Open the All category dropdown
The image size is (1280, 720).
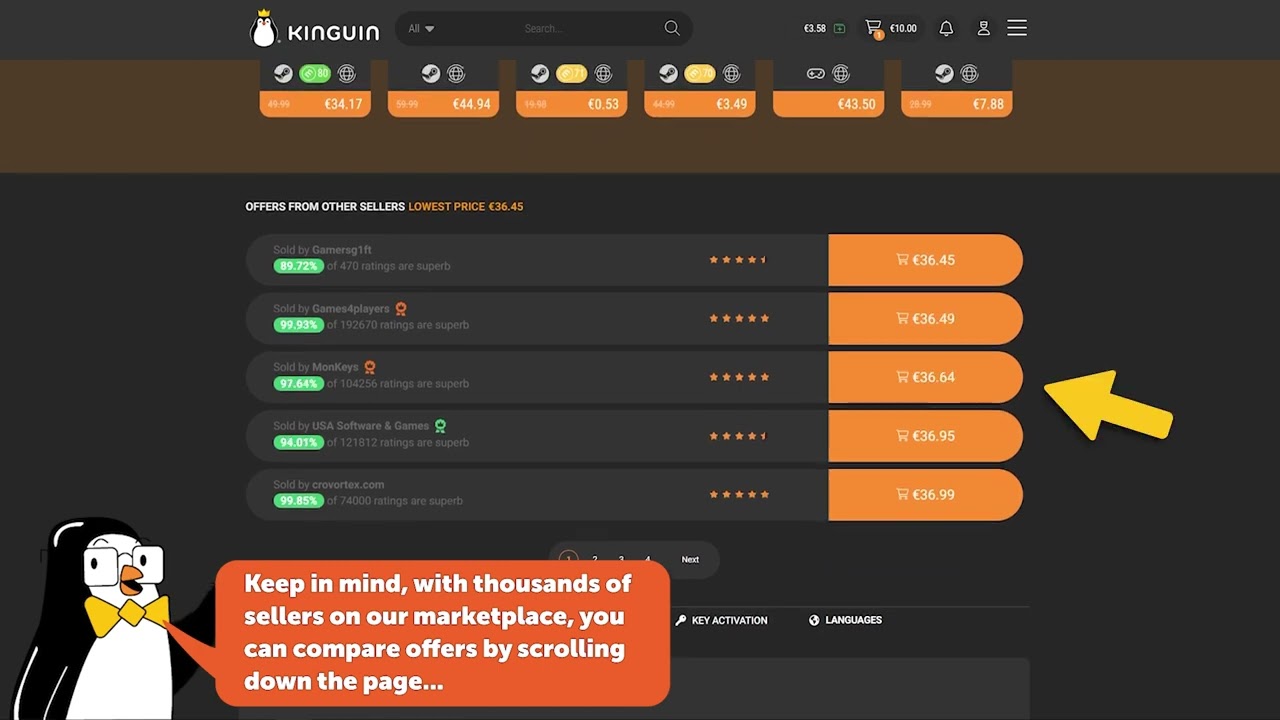click(x=421, y=28)
